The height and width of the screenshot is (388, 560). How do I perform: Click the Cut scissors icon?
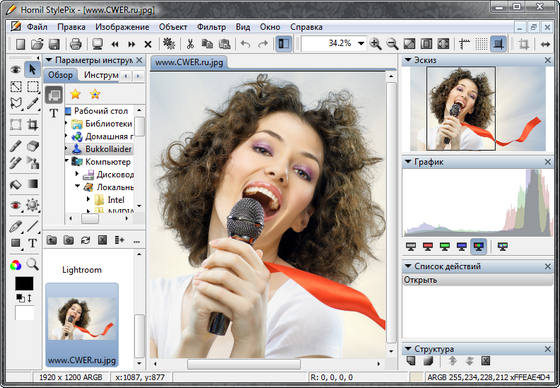coord(190,44)
